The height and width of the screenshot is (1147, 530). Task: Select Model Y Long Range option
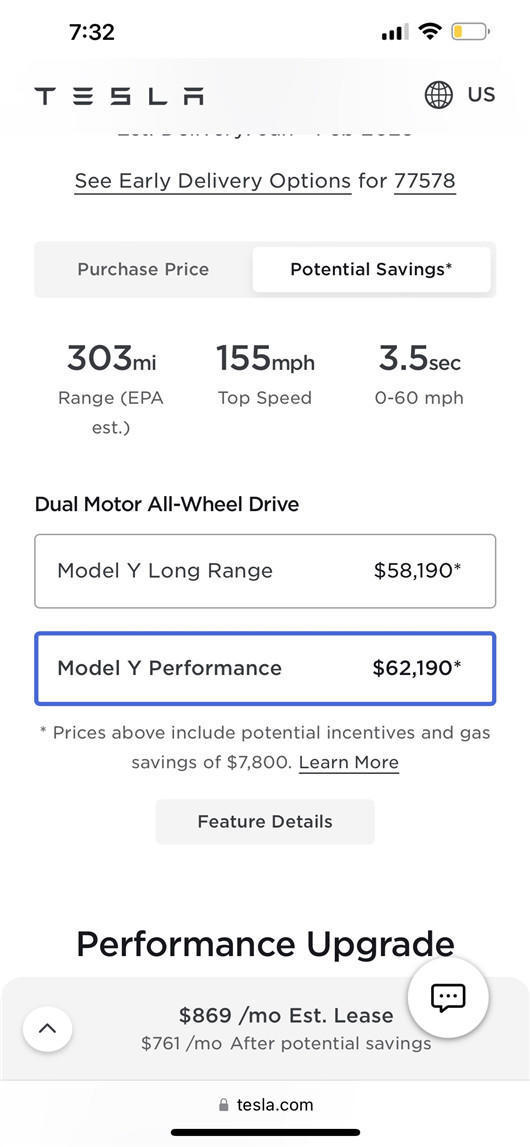click(x=265, y=571)
